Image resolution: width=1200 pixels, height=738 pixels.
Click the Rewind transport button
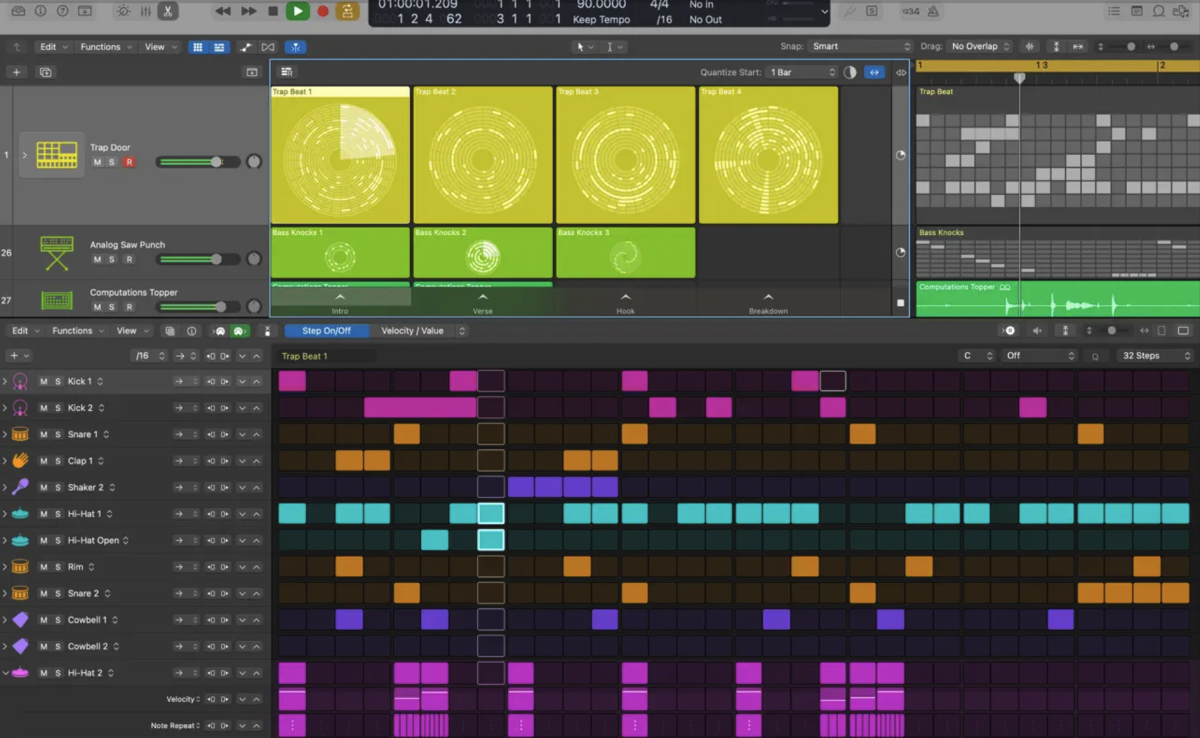(223, 11)
